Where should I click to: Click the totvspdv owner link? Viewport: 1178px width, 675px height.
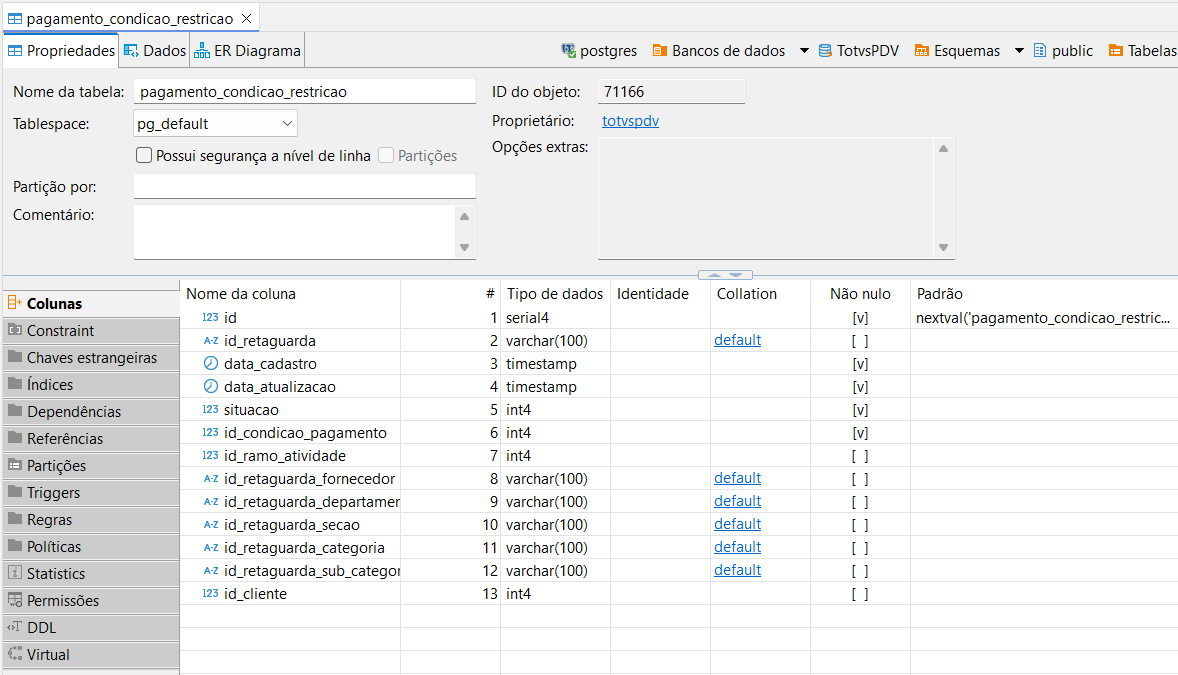630,121
